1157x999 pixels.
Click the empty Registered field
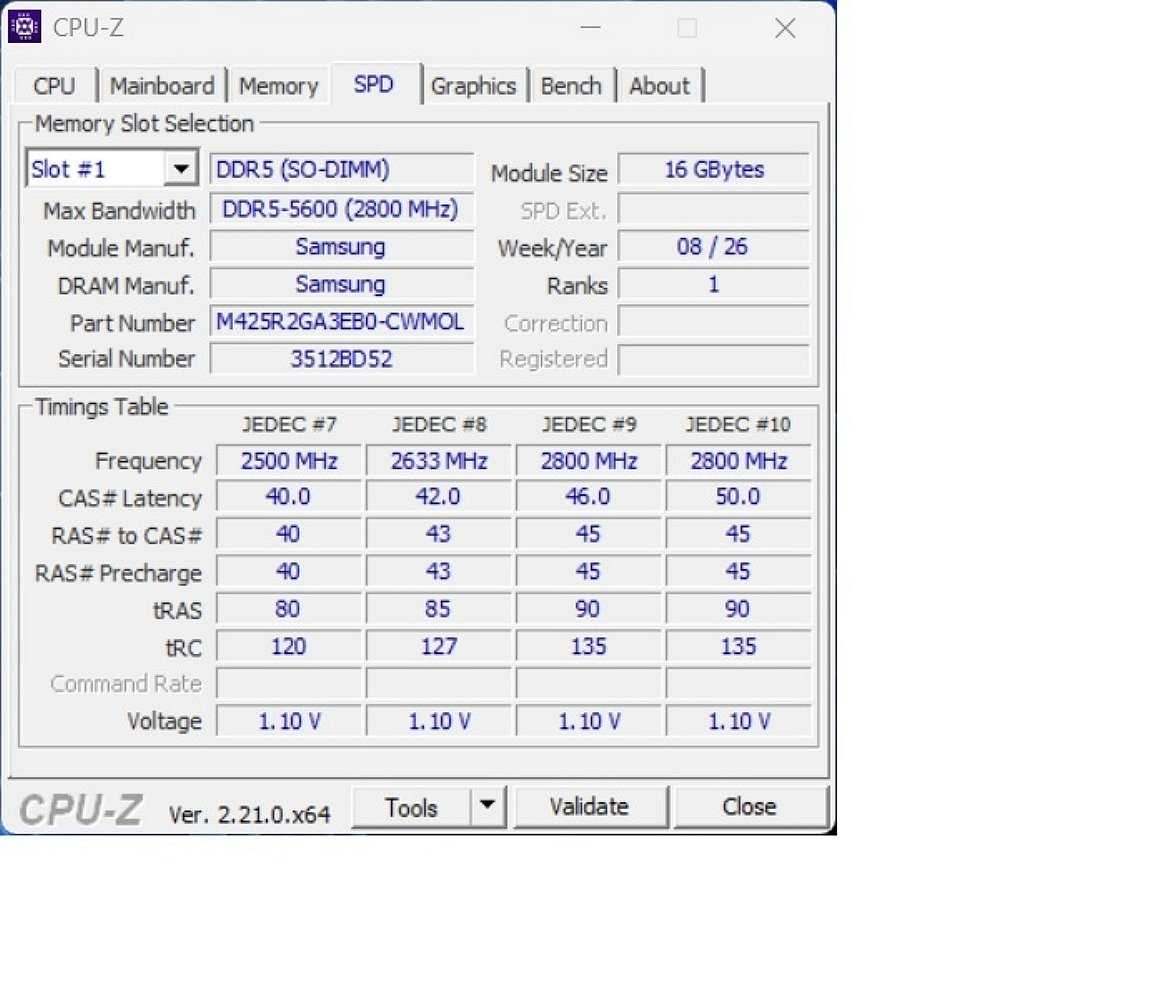(714, 359)
